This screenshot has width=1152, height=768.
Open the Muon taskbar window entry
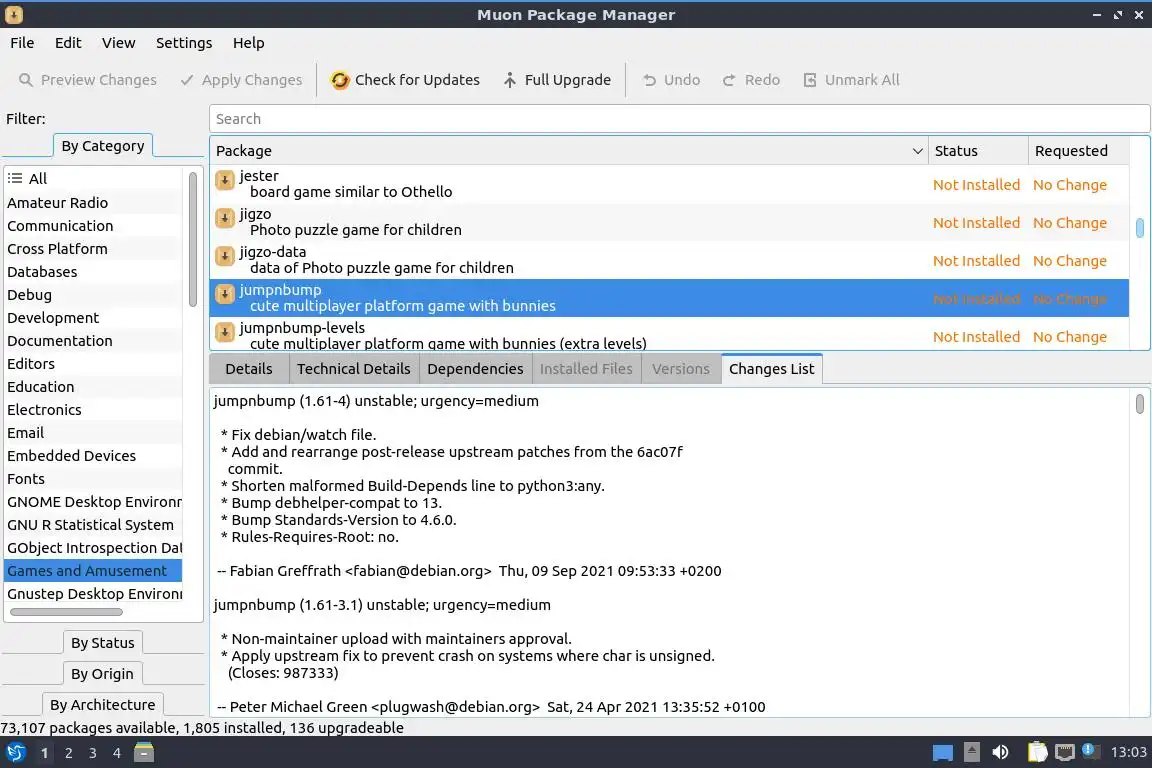(144, 753)
